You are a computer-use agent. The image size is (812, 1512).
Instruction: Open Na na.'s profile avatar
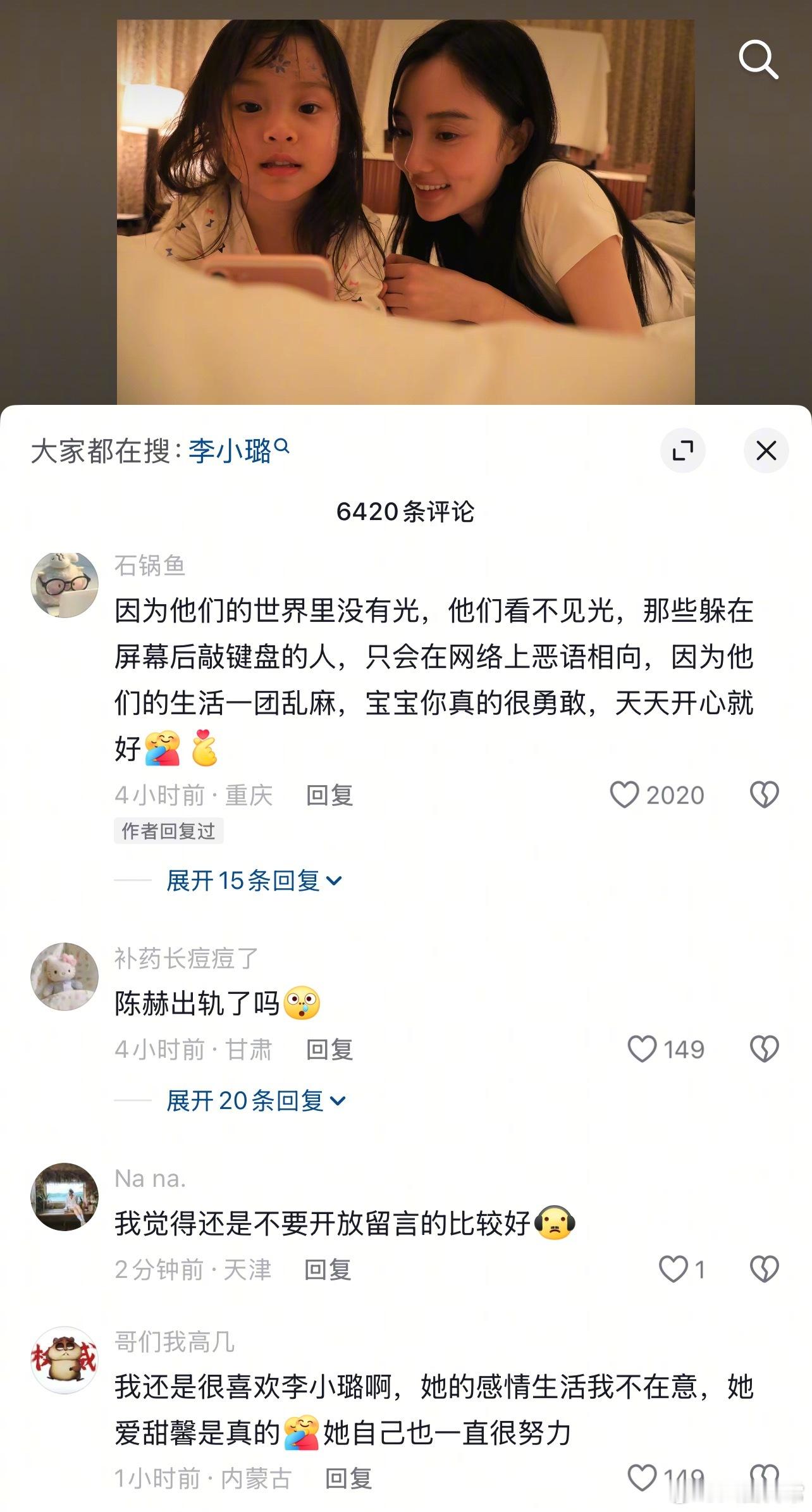point(65,1196)
